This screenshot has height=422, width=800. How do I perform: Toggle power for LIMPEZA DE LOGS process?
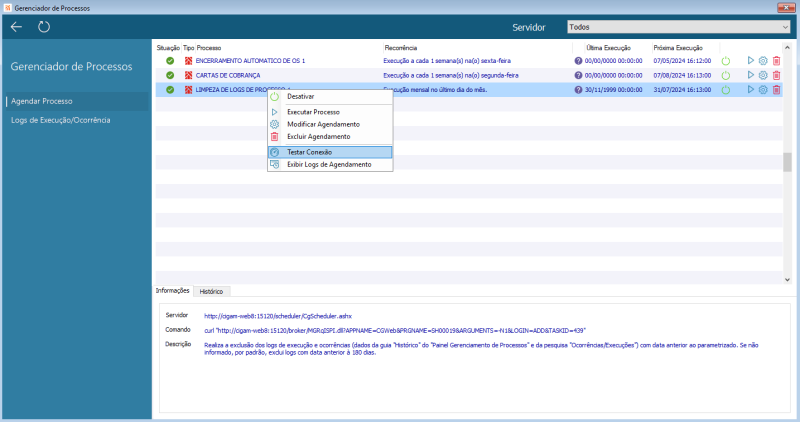coord(726,90)
